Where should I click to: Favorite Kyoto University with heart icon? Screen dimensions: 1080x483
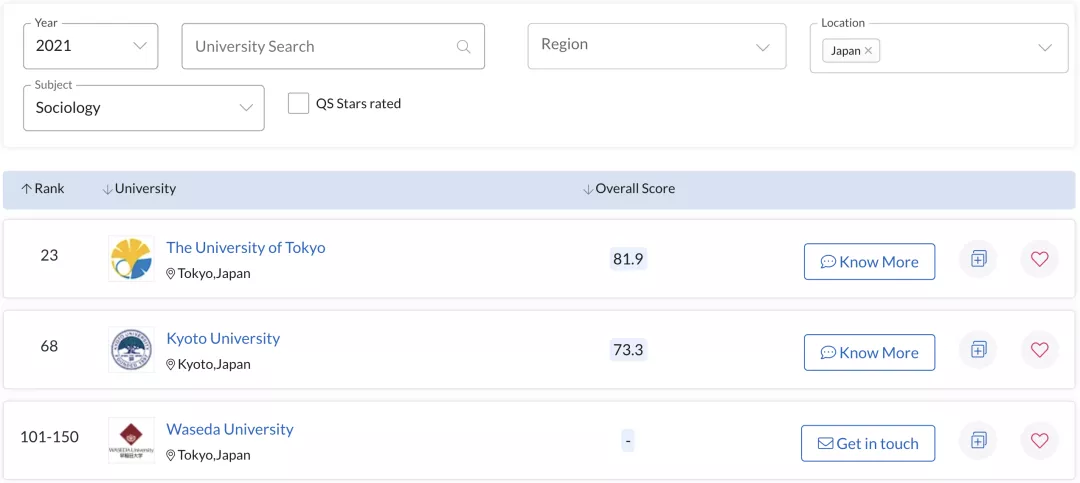coord(1039,350)
